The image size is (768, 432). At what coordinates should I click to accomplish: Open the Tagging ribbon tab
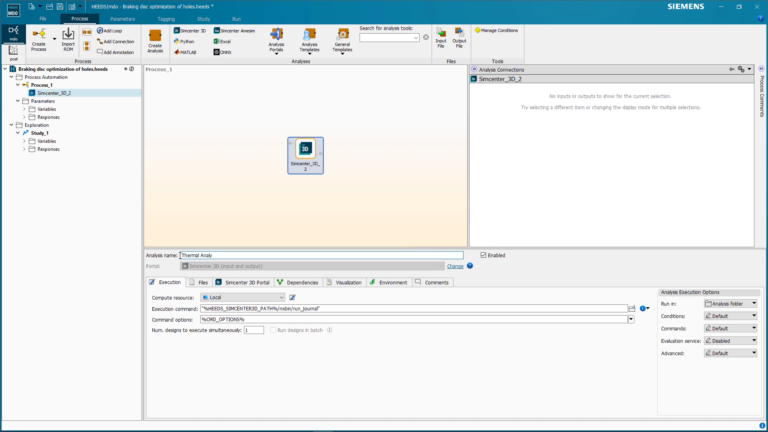(166, 19)
